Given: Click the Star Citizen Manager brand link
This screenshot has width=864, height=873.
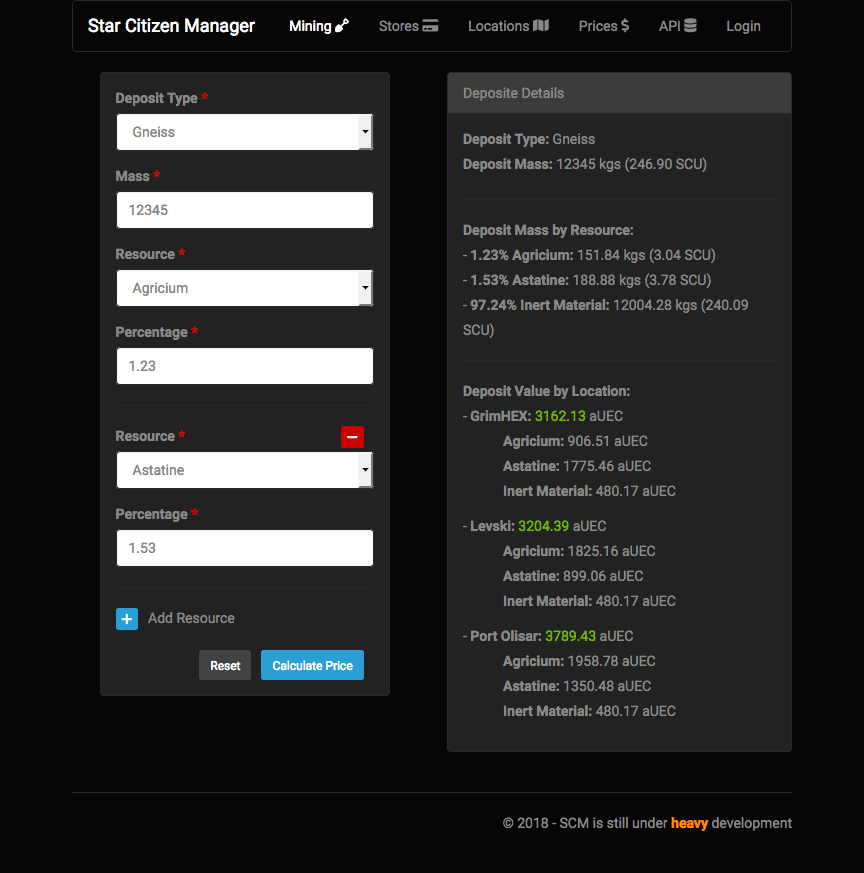Looking at the screenshot, I should (x=171, y=26).
